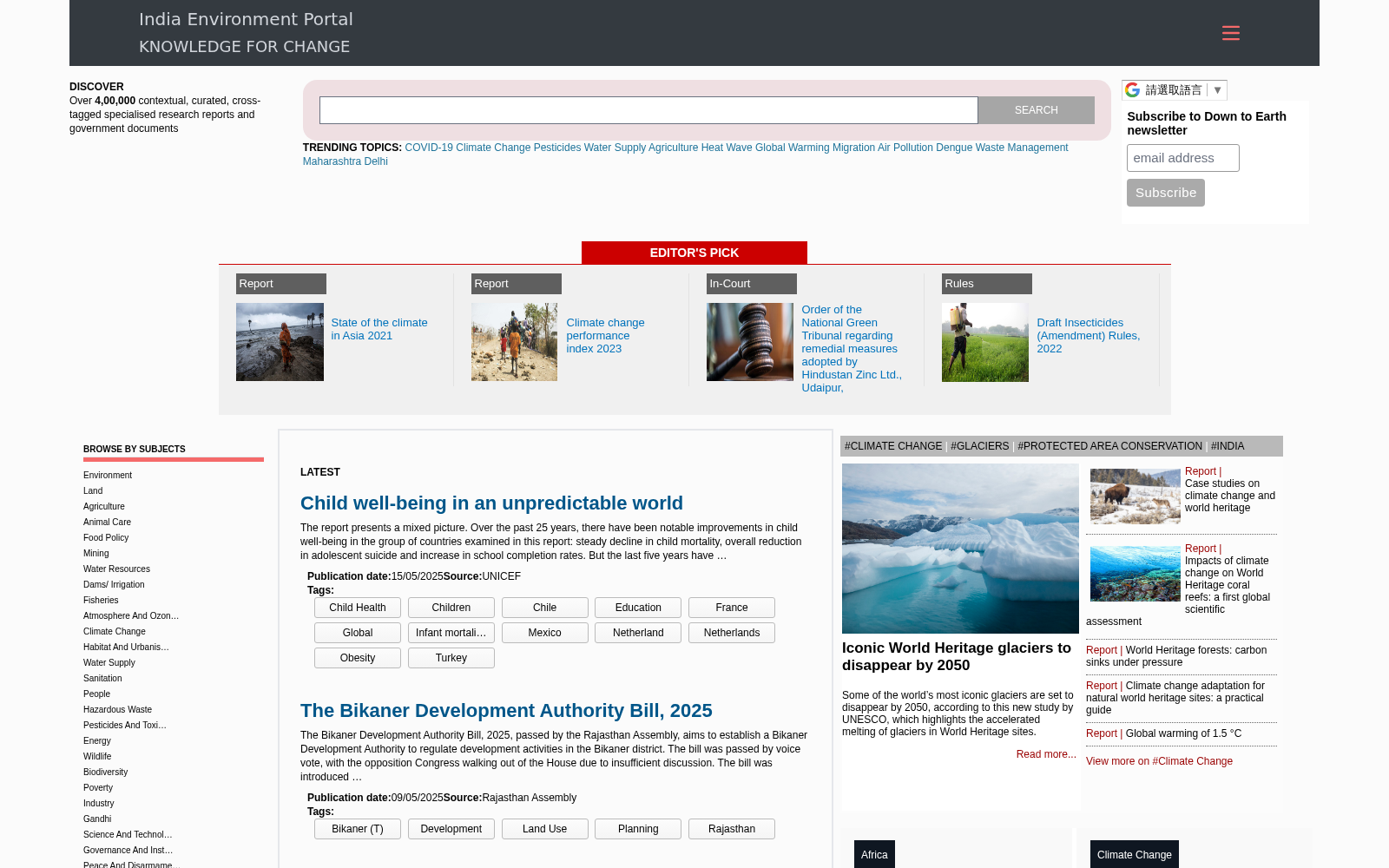
Task: Select Biodiversity subject
Action: [x=105, y=773]
